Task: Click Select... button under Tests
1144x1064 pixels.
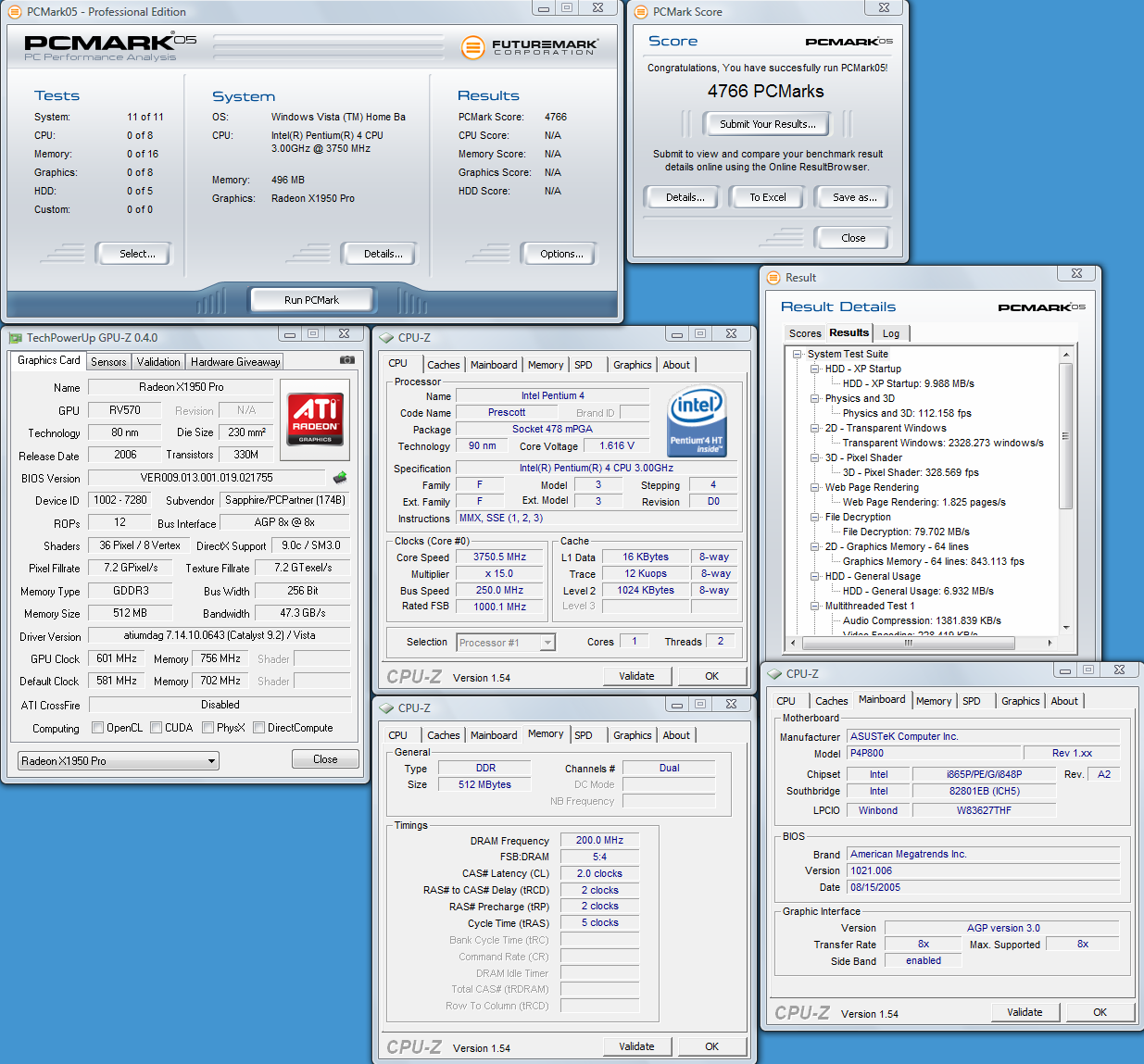Action: tap(137, 254)
